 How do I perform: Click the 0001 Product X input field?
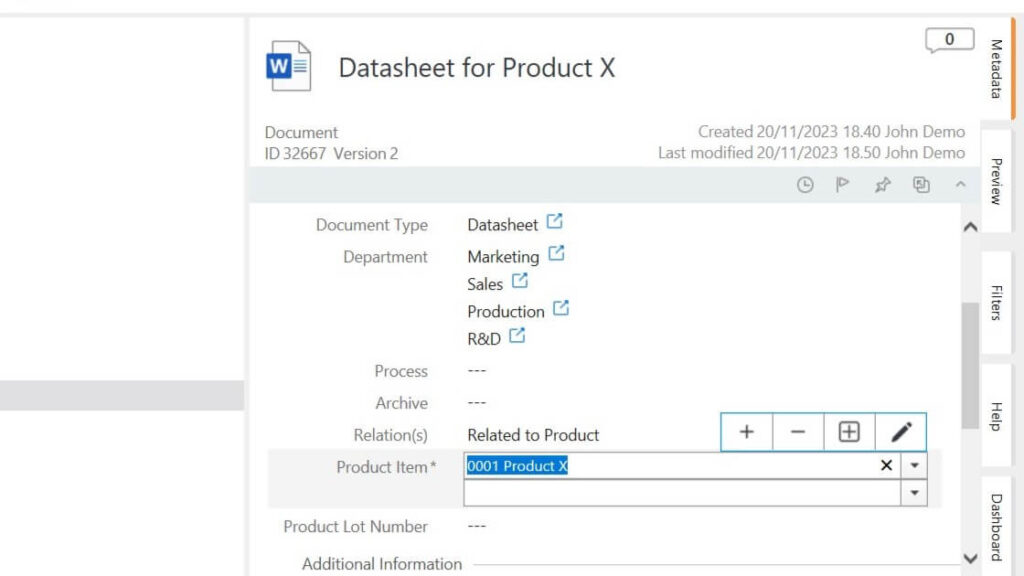(x=682, y=466)
